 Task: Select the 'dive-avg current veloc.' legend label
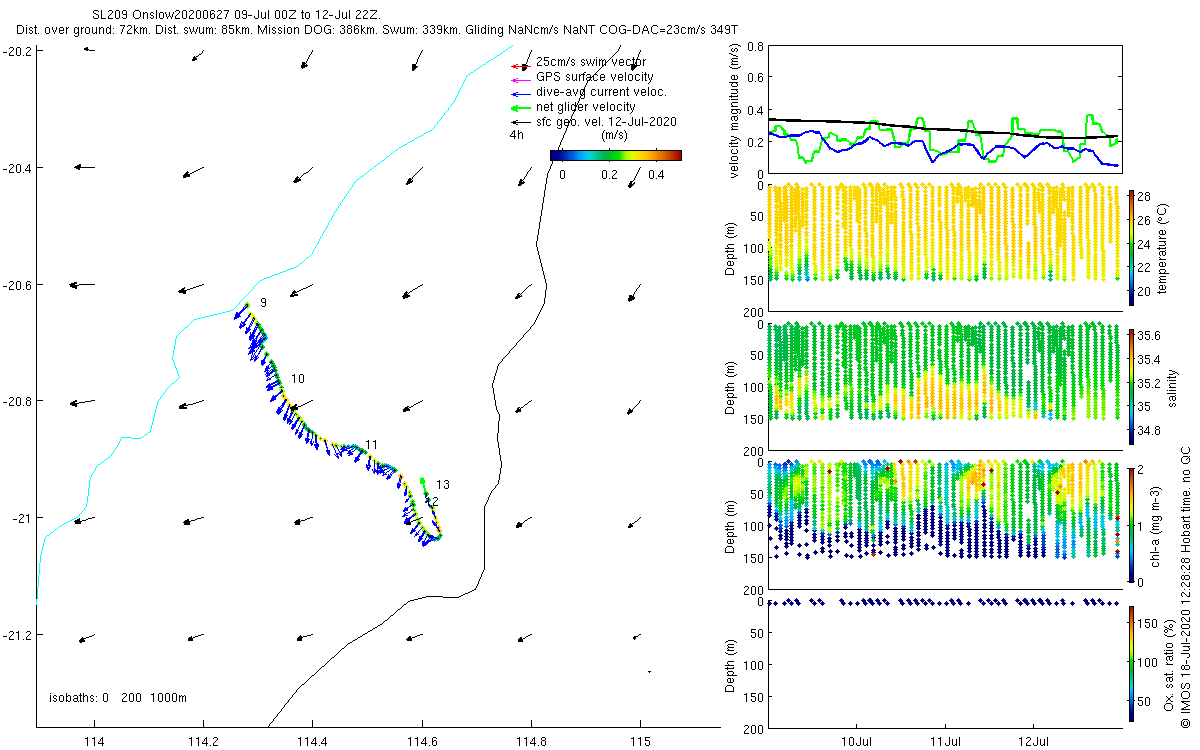coord(600,92)
